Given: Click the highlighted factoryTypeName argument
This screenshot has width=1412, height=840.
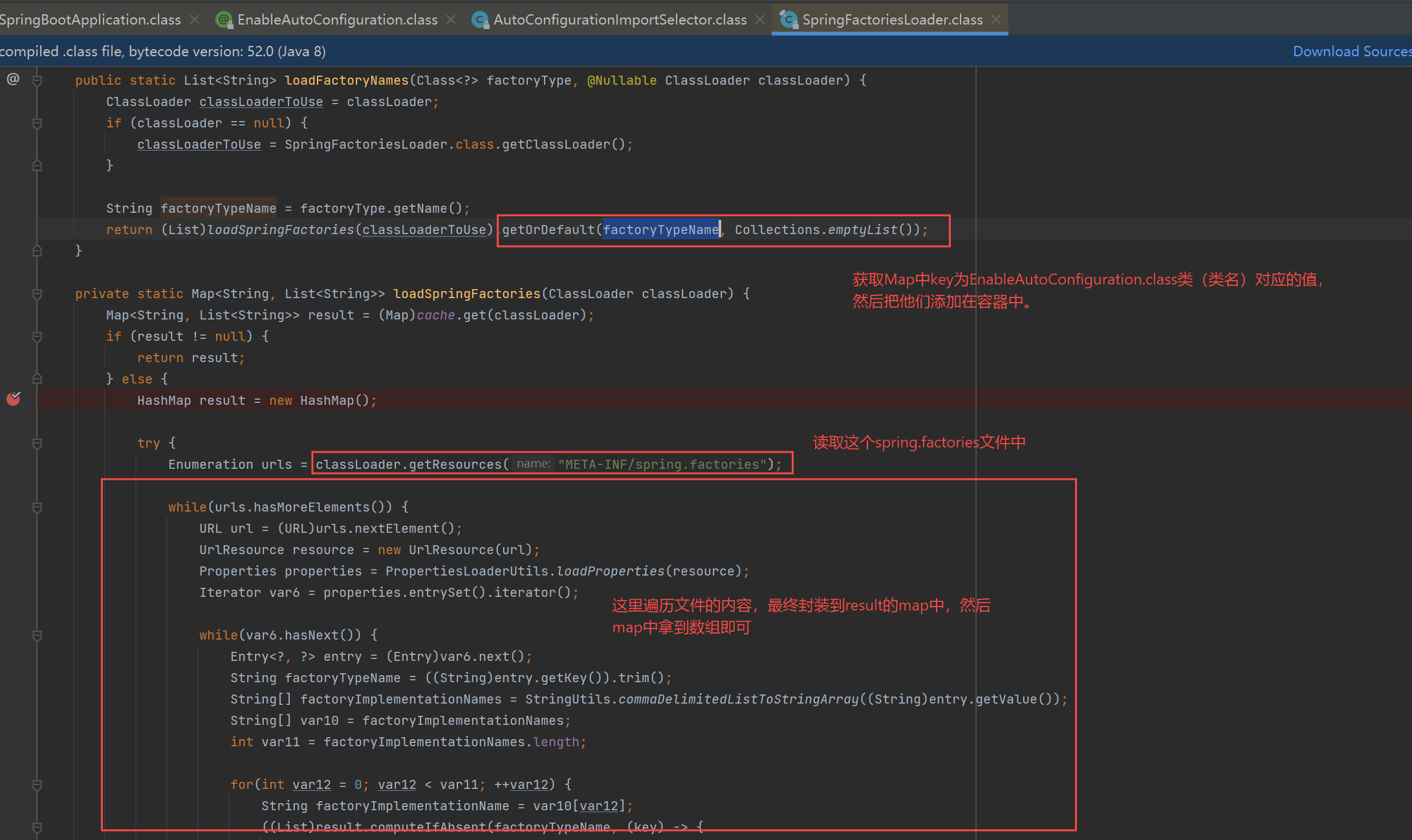Looking at the screenshot, I should [x=660, y=230].
